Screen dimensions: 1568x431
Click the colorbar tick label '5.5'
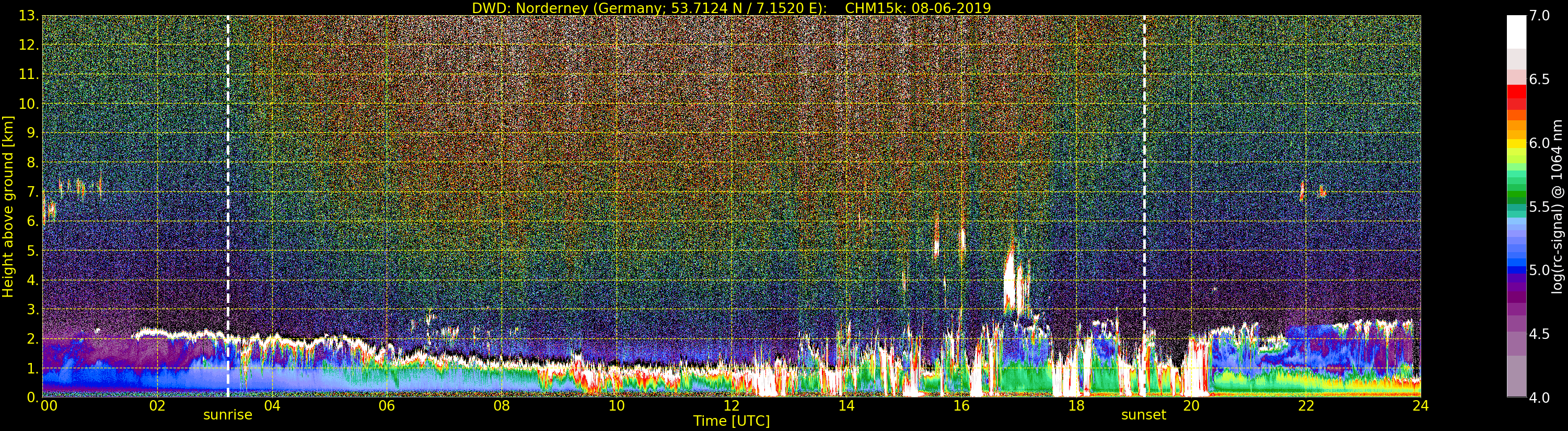click(1539, 207)
